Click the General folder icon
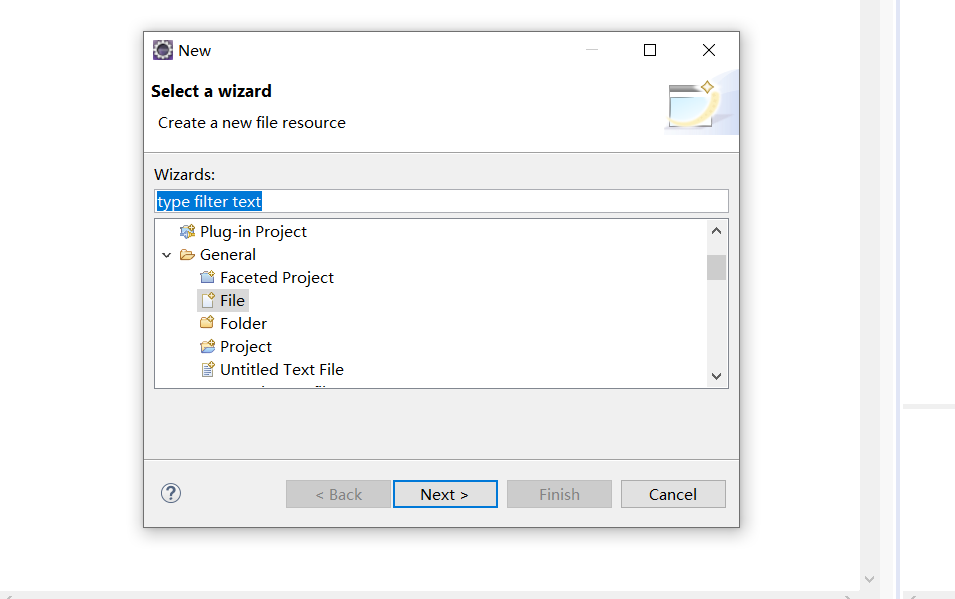The image size is (955, 599). [x=187, y=255]
